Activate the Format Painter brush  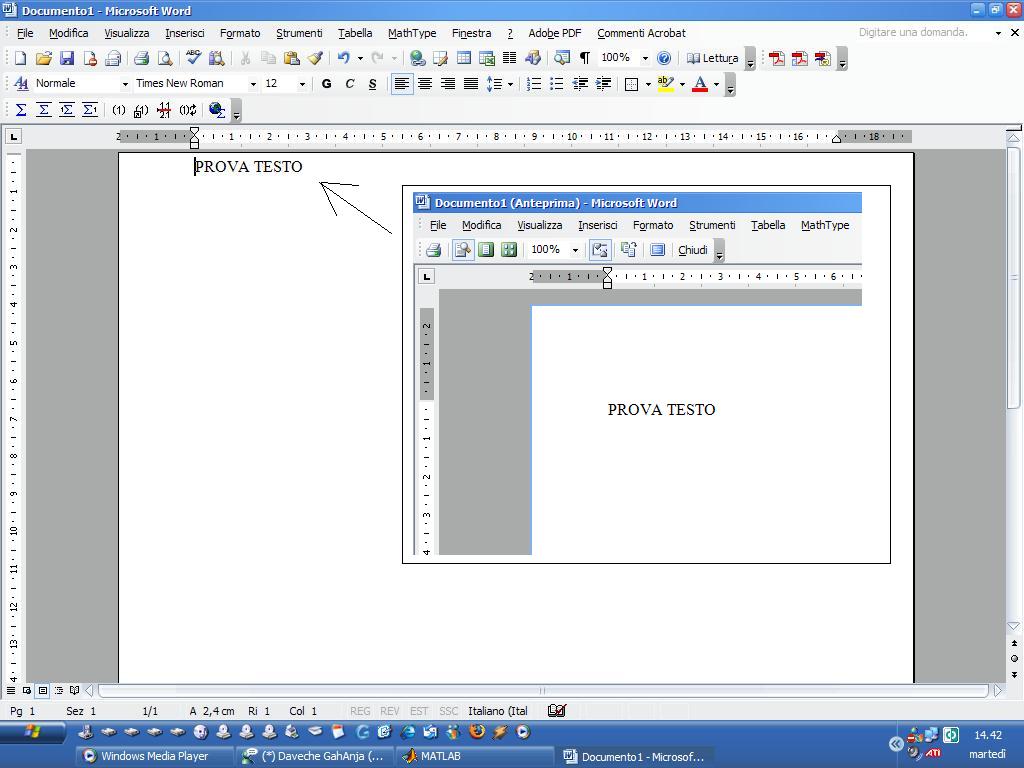315,58
